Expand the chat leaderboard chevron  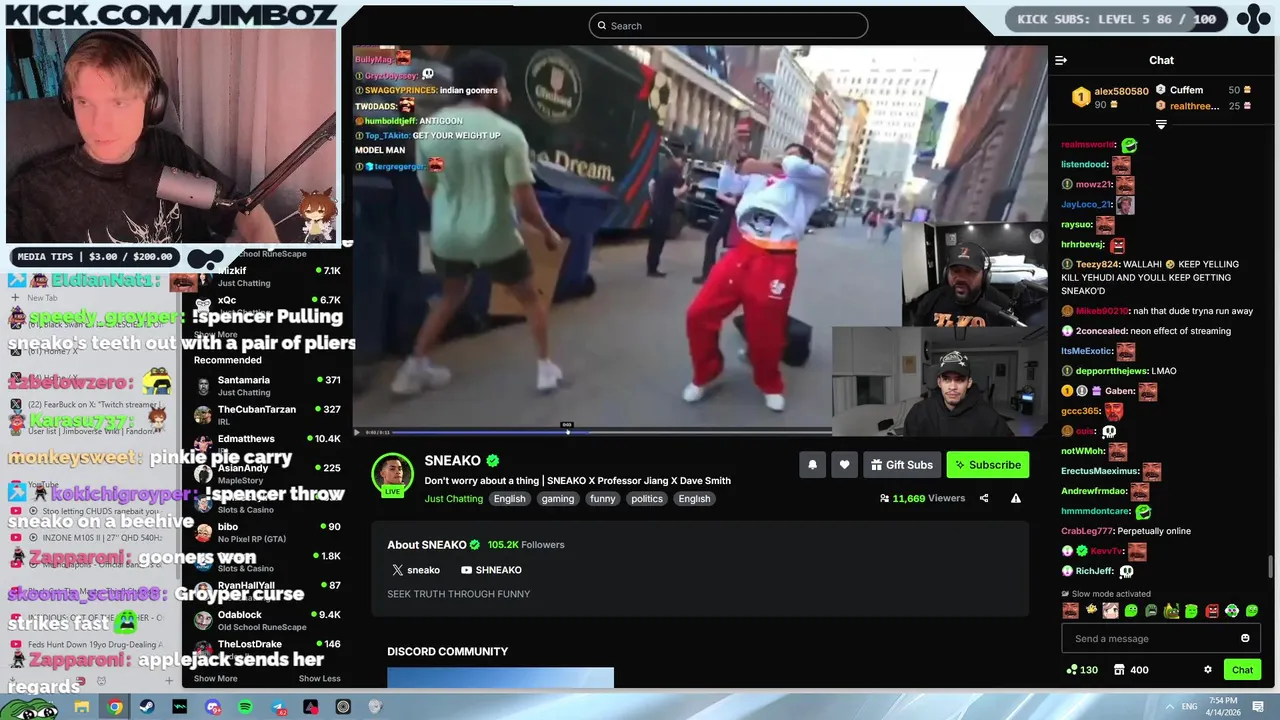[x=1161, y=125]
